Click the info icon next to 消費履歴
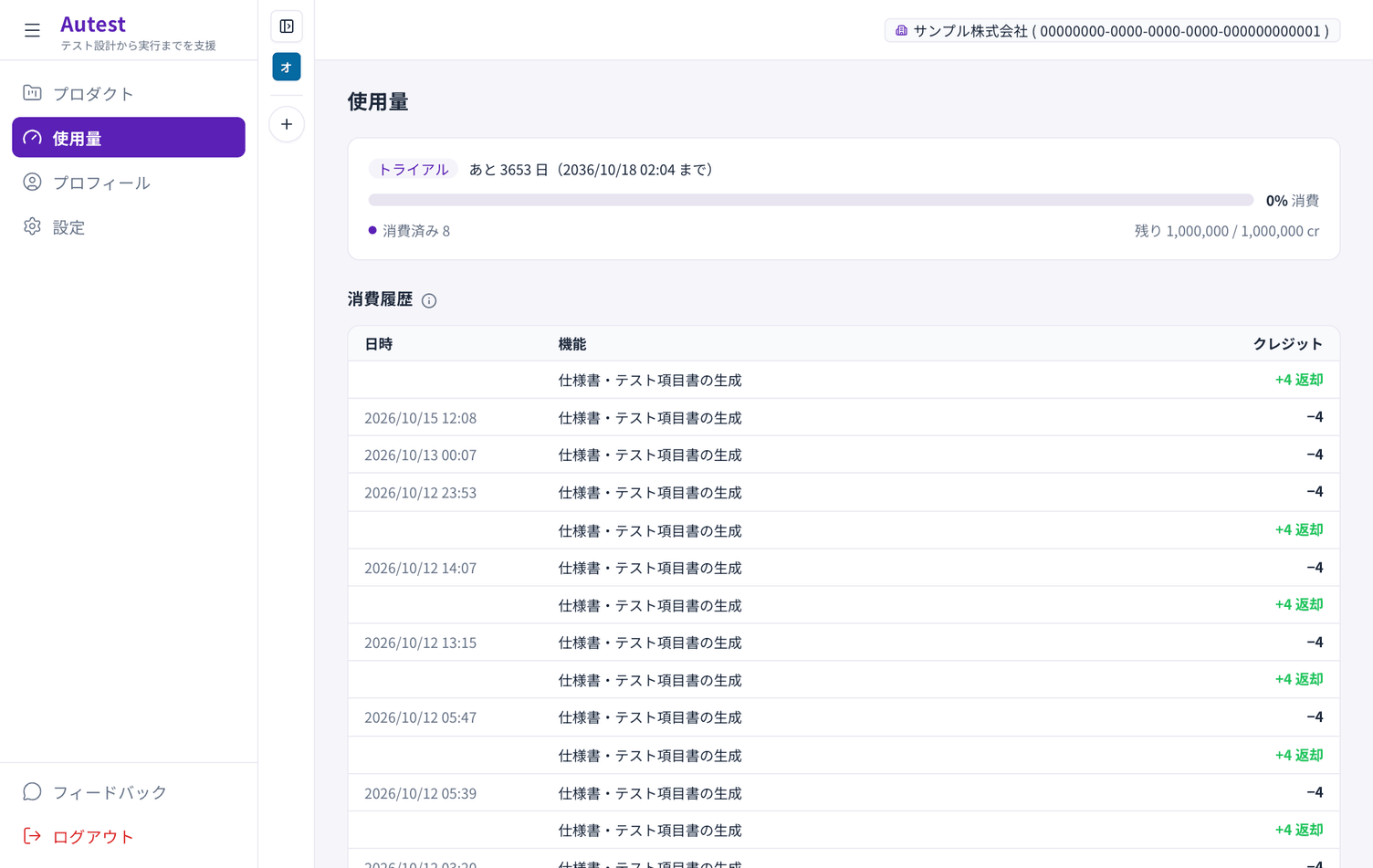The image size is (1373, 868). (x=429, y=300)
